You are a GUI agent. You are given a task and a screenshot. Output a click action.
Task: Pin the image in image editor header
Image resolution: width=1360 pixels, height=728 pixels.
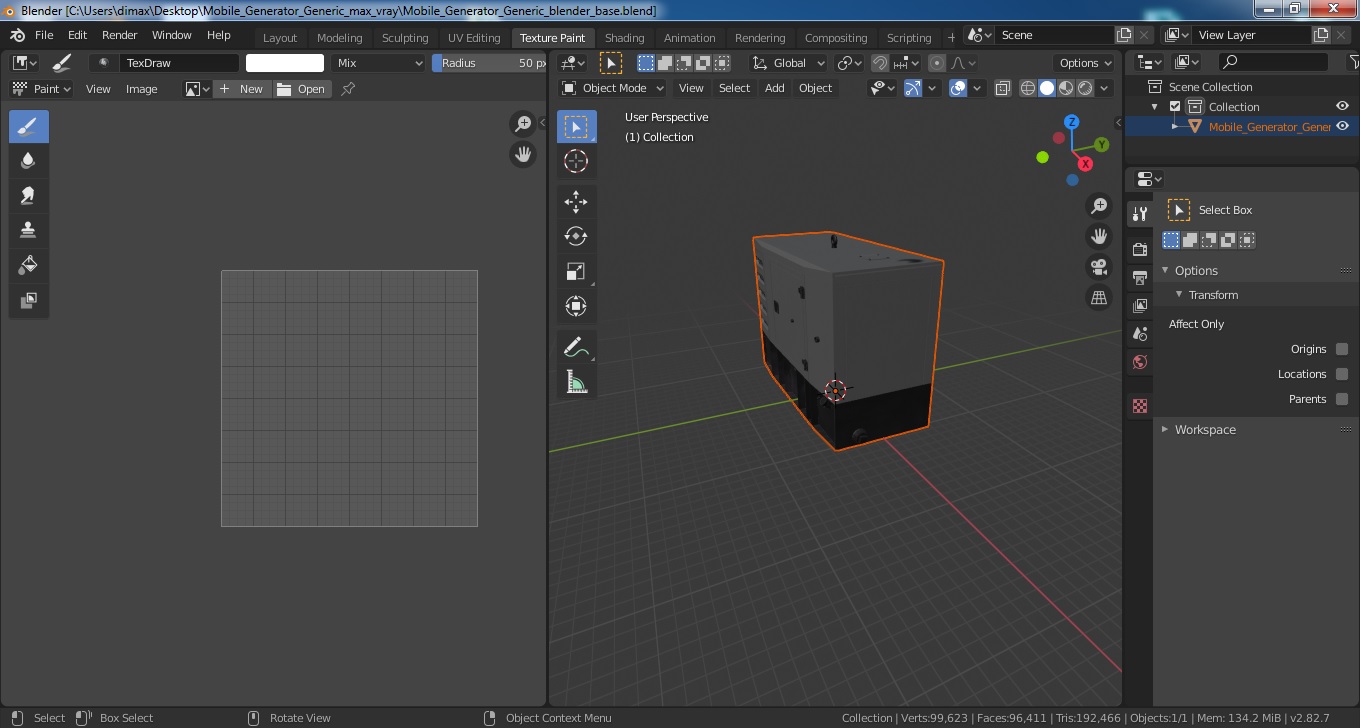tap(348, 89)
